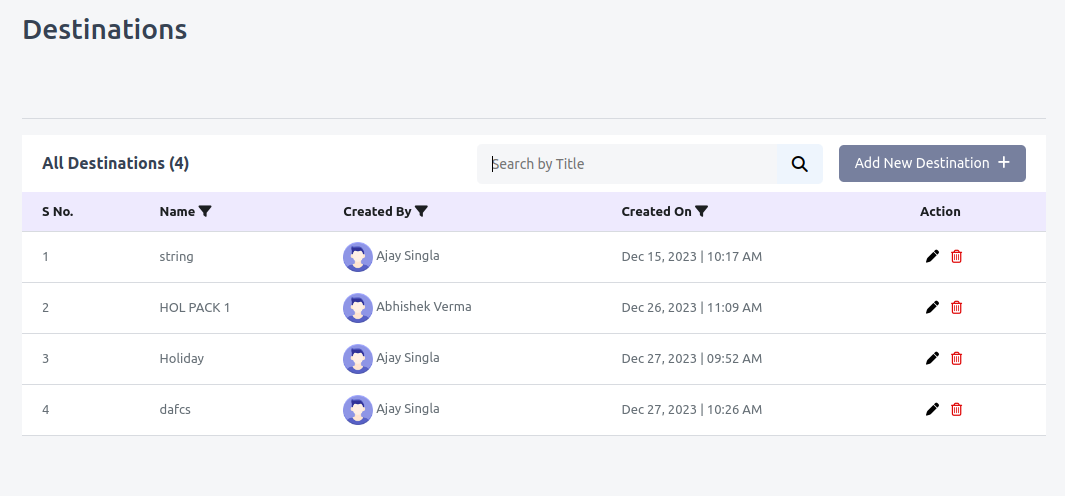The width and height of the screenshot is (1065, 496).
Task: Edit the dafcs destination entry
Action: pos(933,409)
